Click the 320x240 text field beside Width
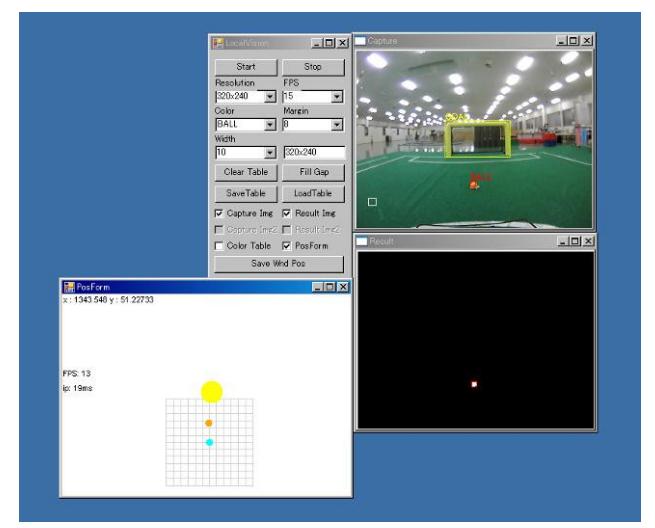The width and height of the screenshot is (655, 528). point(314,152)
